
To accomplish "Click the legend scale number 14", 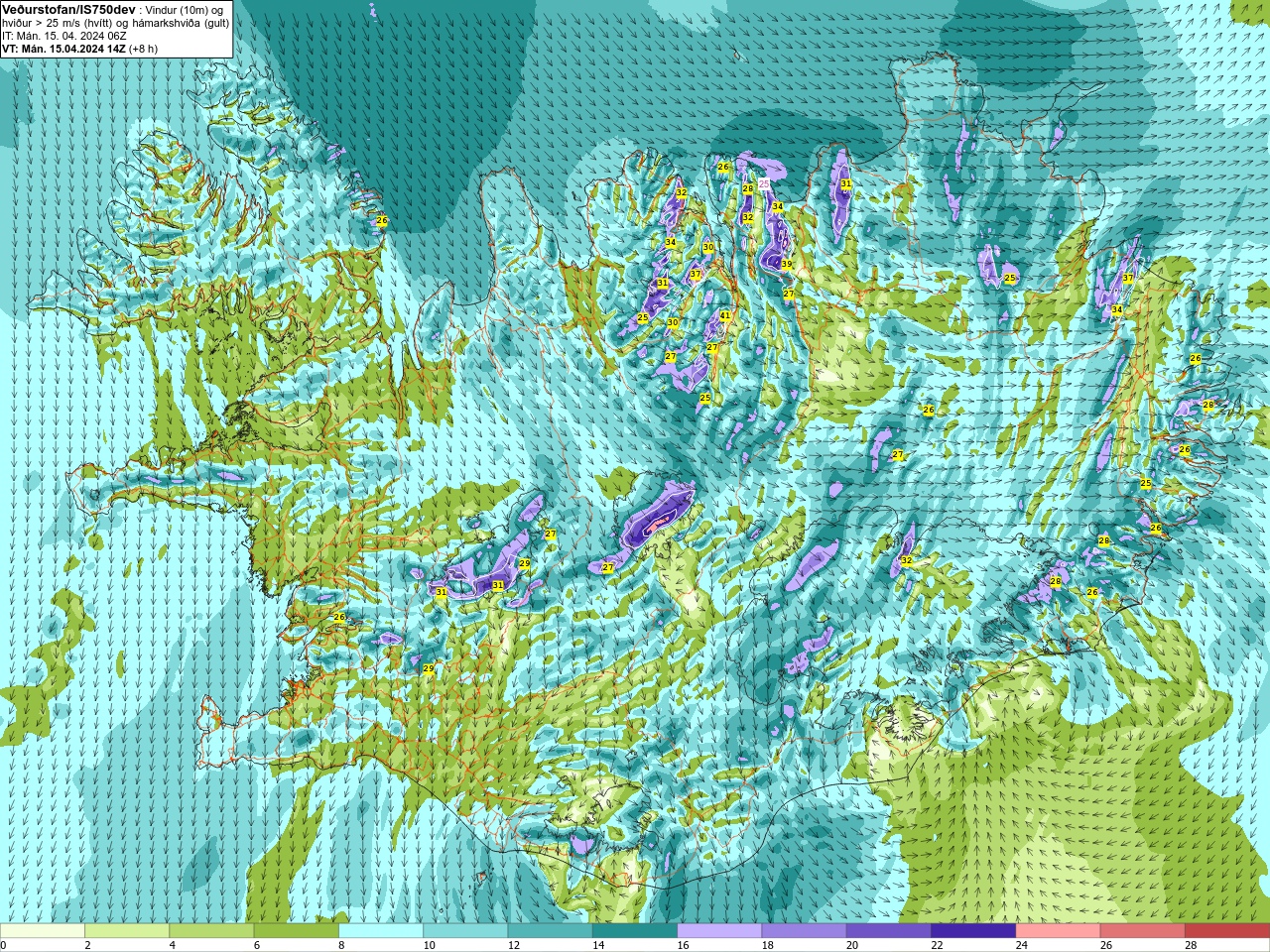I will pos(598,945).
